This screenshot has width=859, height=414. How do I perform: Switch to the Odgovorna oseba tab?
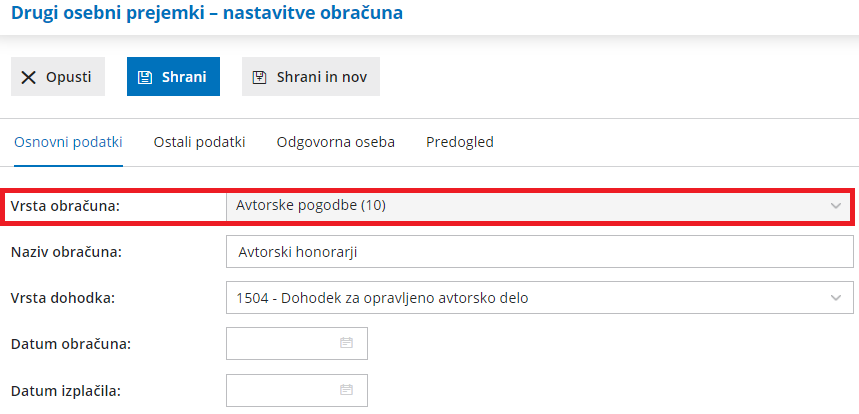(335, 142)
